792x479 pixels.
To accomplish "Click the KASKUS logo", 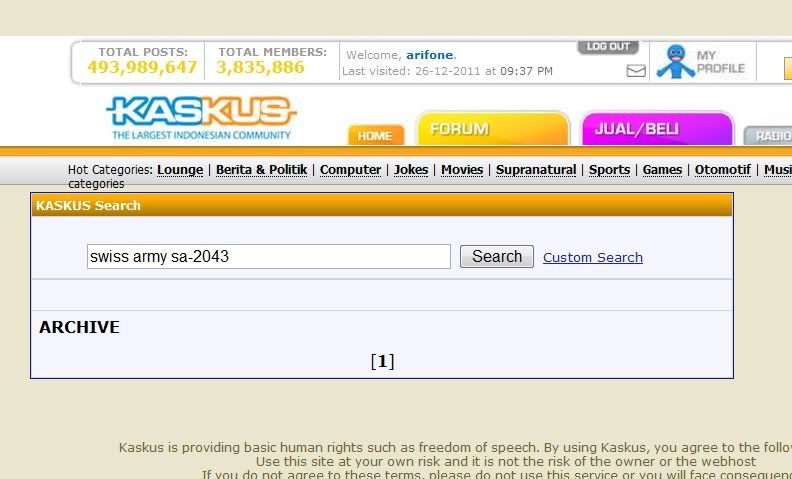I will pos(201,118).
